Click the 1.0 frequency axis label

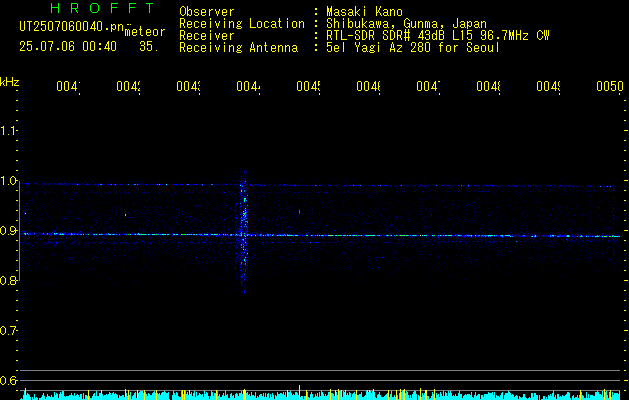tap(8, 181)
